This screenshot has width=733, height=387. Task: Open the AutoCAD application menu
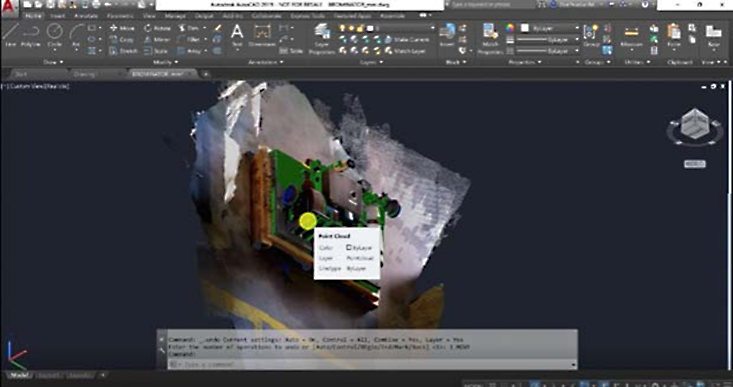pyautogui.click(x=8, y=8)
